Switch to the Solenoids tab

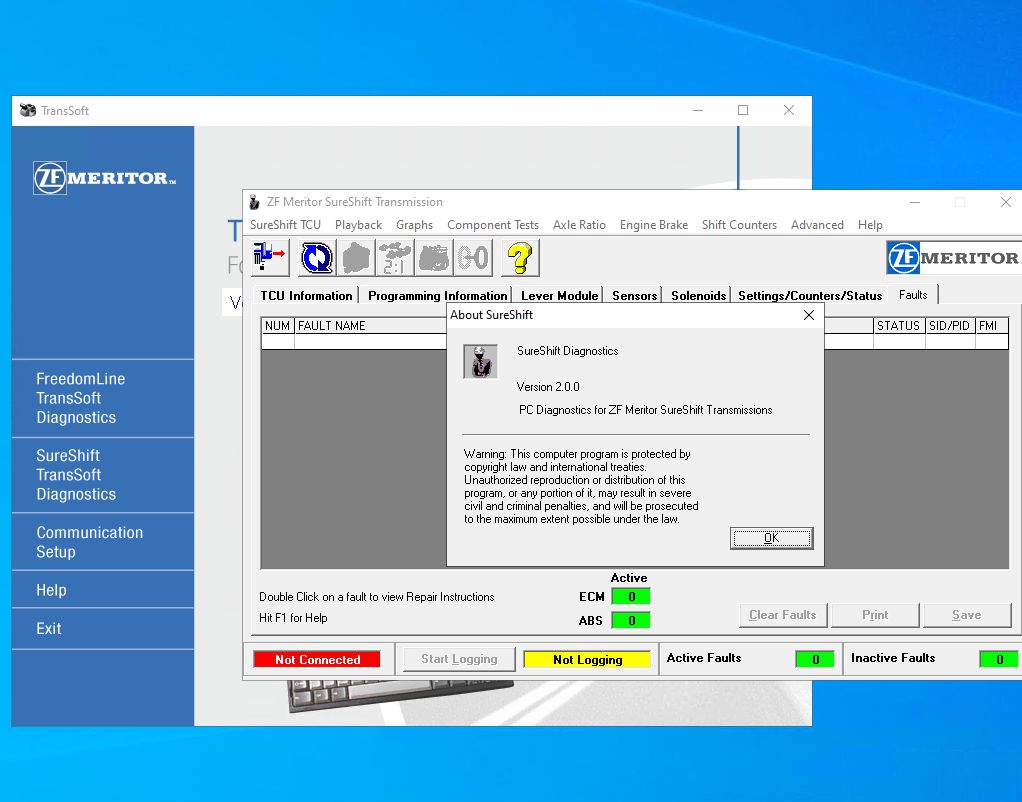(697, 295)
